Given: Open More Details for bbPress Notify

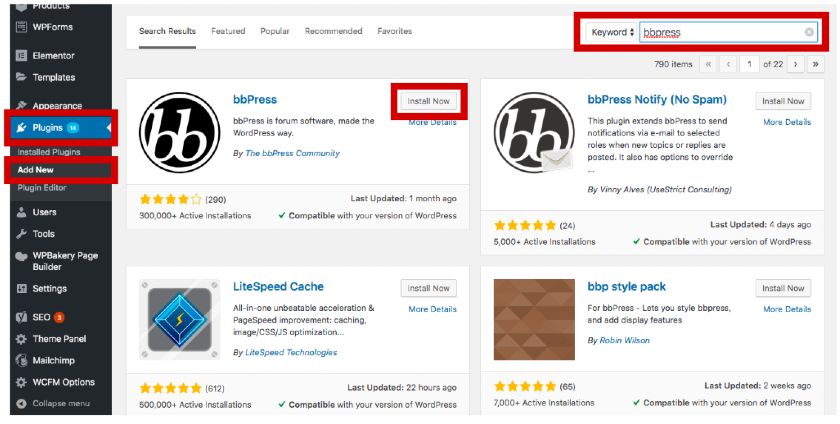Looking at the screenshot, I should (787, 122).
